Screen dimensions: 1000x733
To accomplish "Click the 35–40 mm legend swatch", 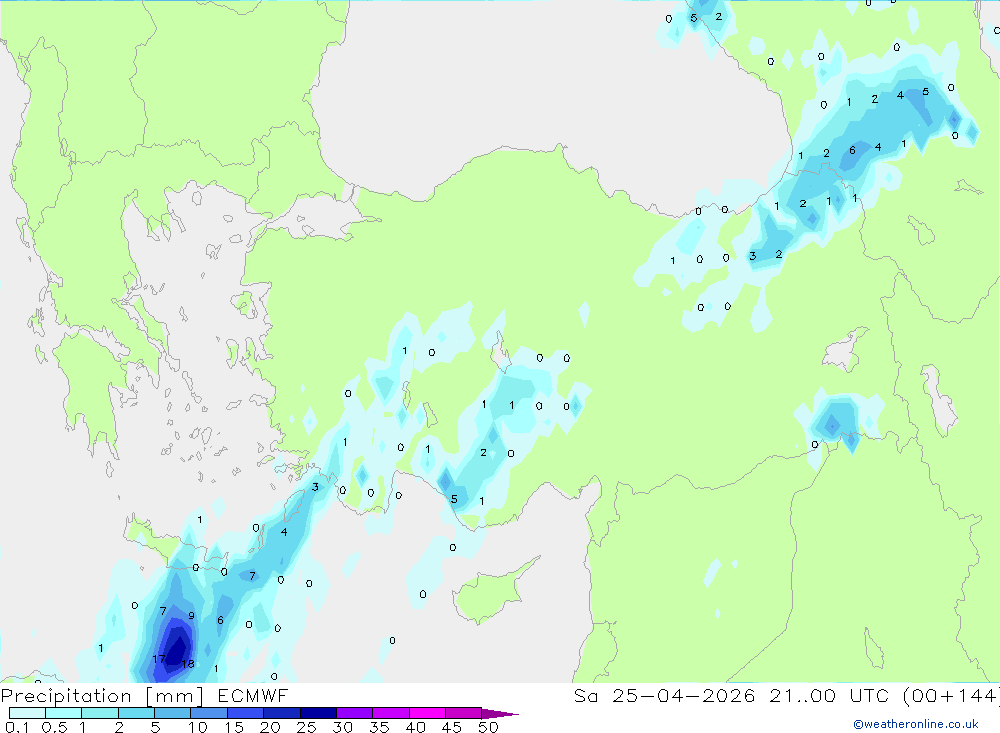I will click(x=391, y=713).
